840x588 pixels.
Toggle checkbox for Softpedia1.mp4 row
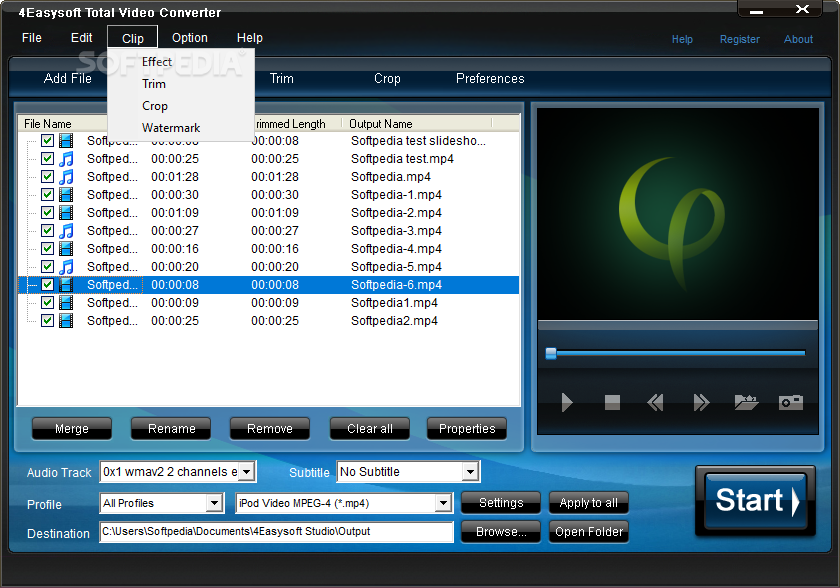point(47,303)
